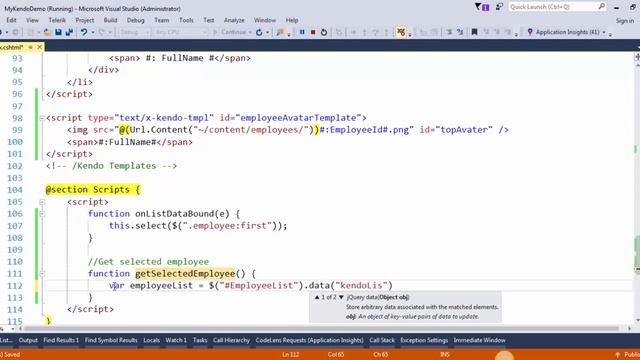
Task: Open the Tasks tab
Action: click(200, 340)
